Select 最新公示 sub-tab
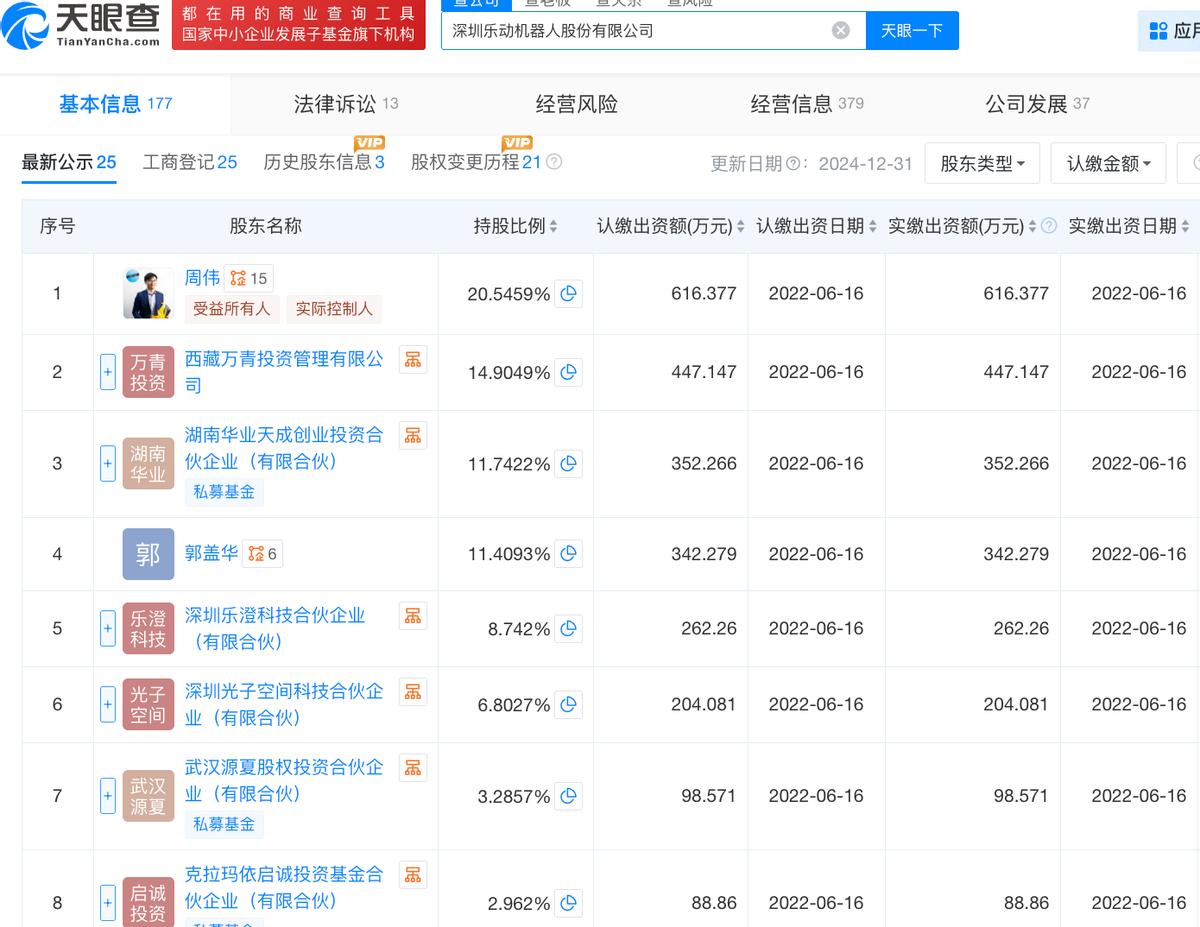The width and height of the screenshot is (1200, 927). point(69,162)
